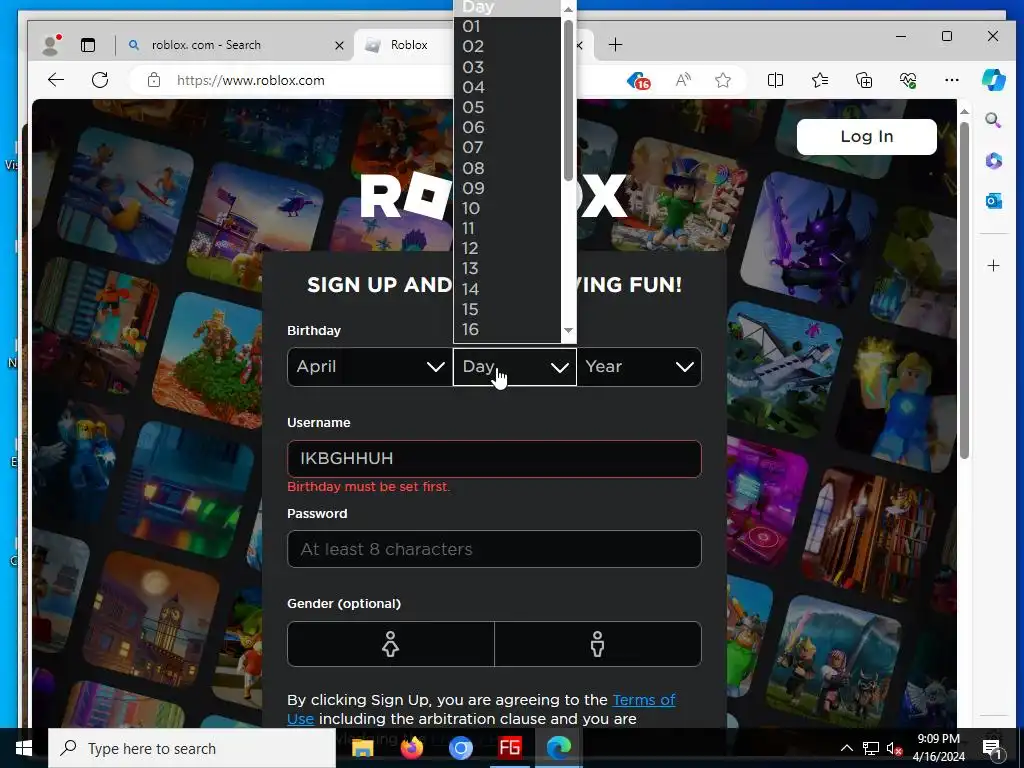The image size is (1024, 768).
Task: Switch to Microsoft Edge taskbar icon
Action: coord(558,748)
